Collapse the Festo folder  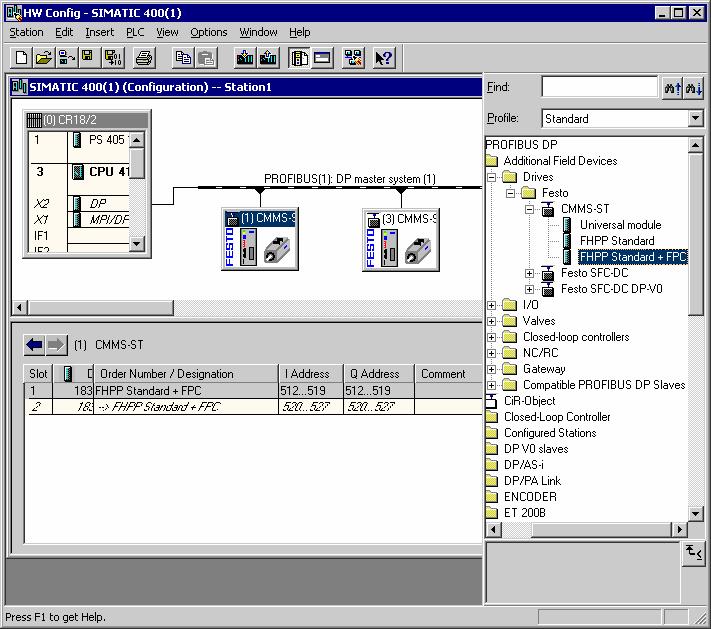point(511,193)
